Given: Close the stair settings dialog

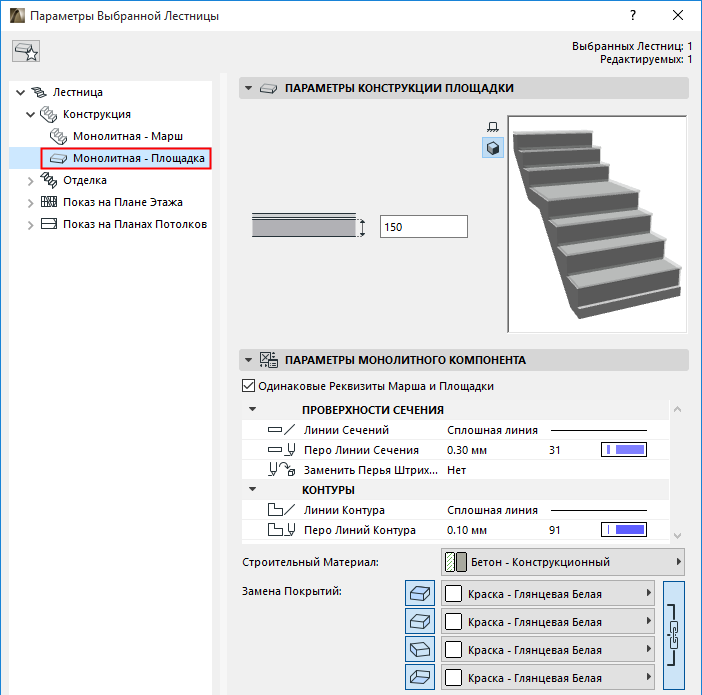Looking at the screenshot, I should coord(678,16).
